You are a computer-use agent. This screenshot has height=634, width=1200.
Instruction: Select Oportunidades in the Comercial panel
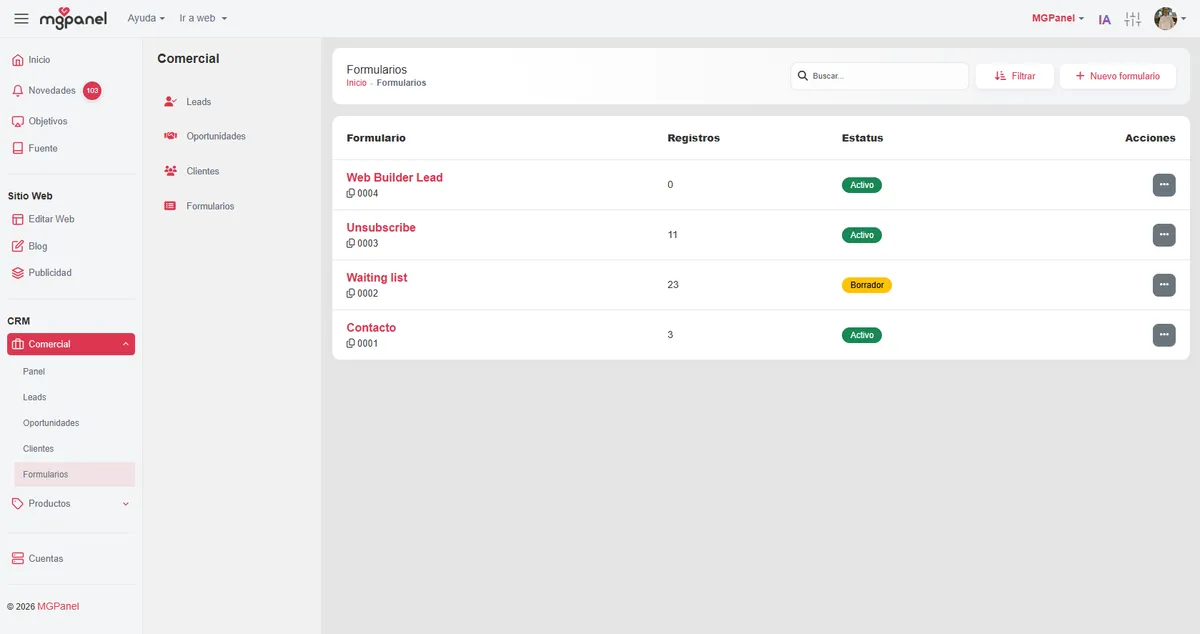coord(215,136)
